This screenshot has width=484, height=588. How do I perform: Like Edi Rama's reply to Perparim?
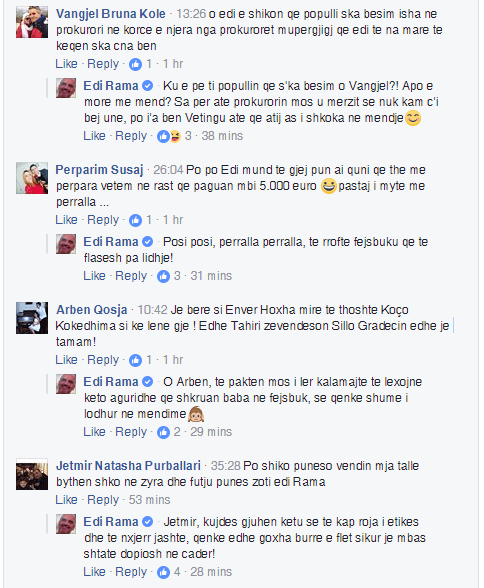[x=94, y=276]
